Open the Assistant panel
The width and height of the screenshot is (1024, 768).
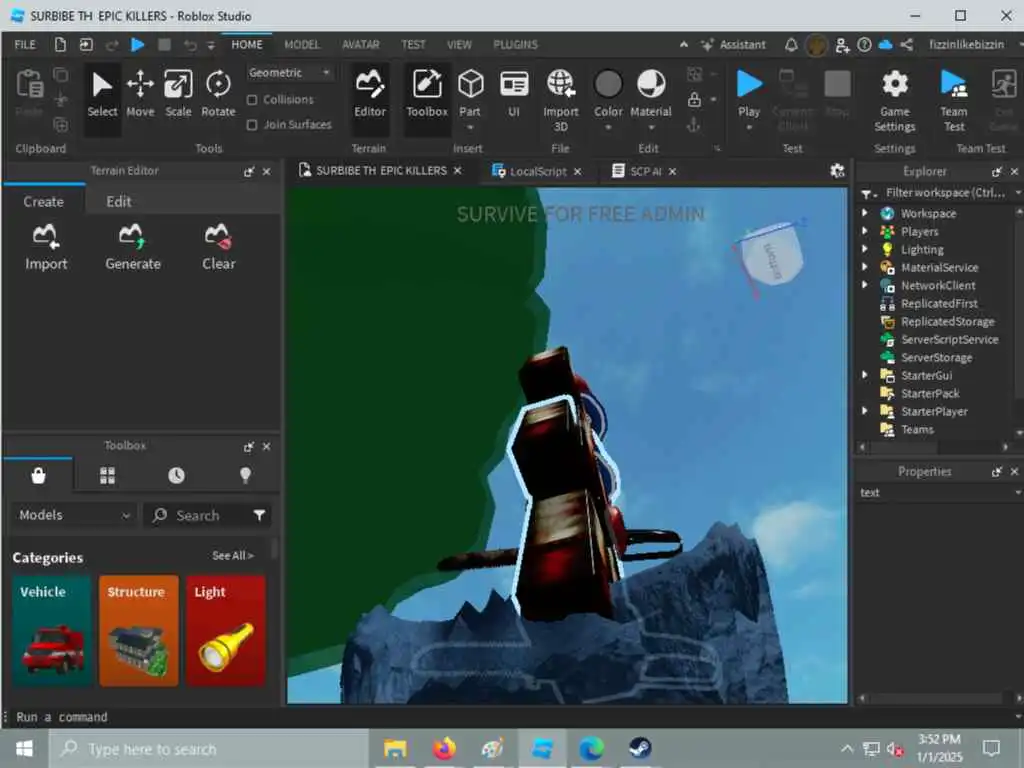[x=733, y=44]
